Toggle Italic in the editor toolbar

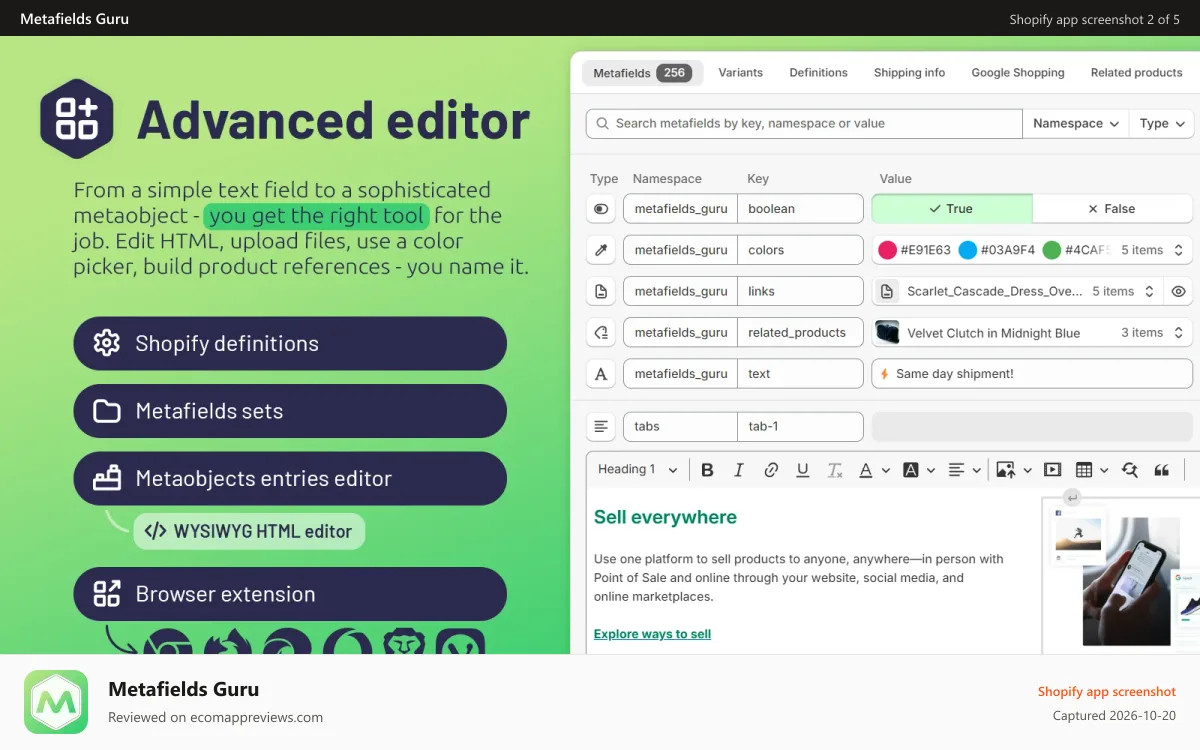[739, 470]
